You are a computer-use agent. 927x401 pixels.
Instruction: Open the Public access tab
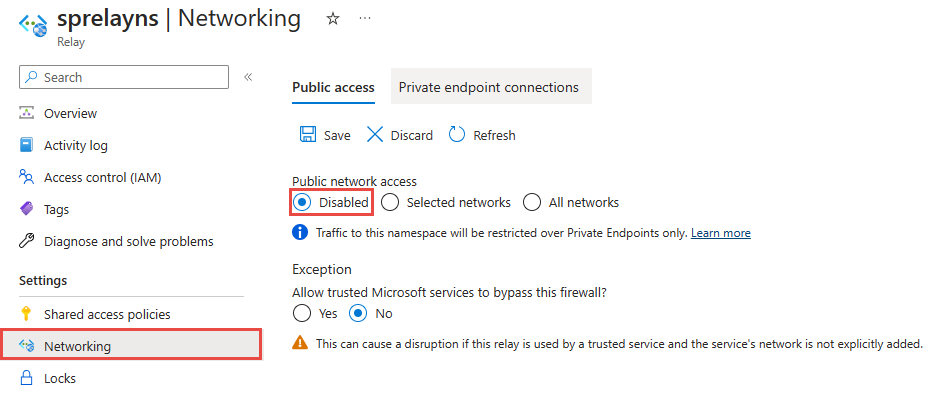coord(333,87)
